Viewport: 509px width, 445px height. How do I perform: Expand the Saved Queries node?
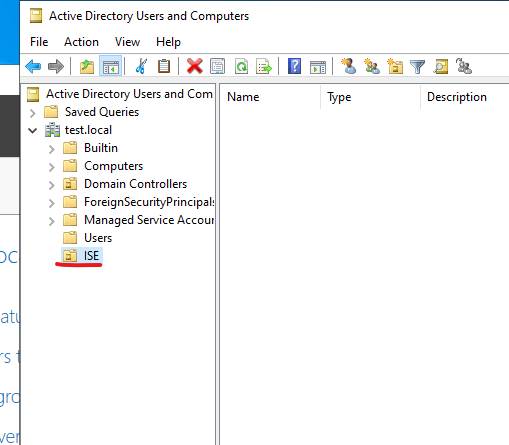32,113
